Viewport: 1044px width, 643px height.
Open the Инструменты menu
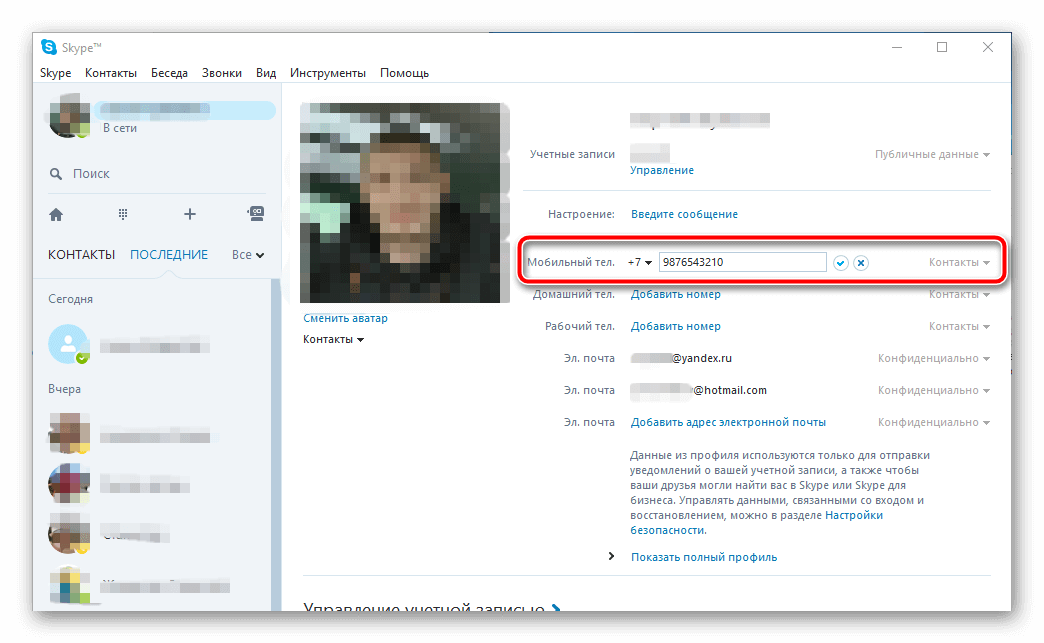pos(328,73)
